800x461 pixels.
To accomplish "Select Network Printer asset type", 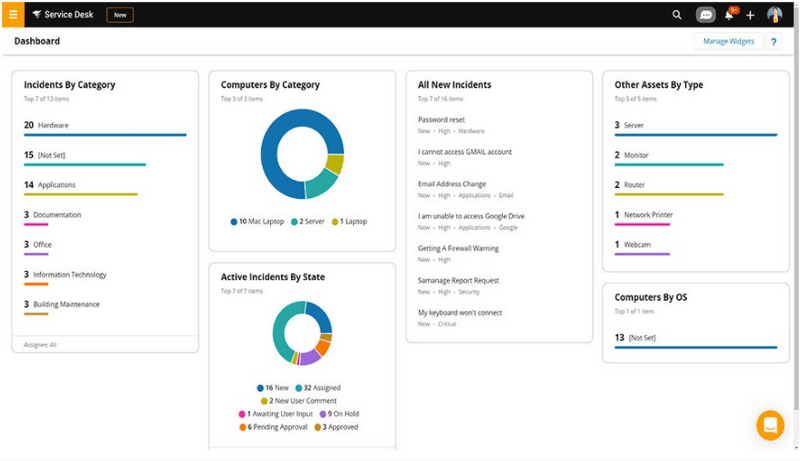I will click(649, 215).
